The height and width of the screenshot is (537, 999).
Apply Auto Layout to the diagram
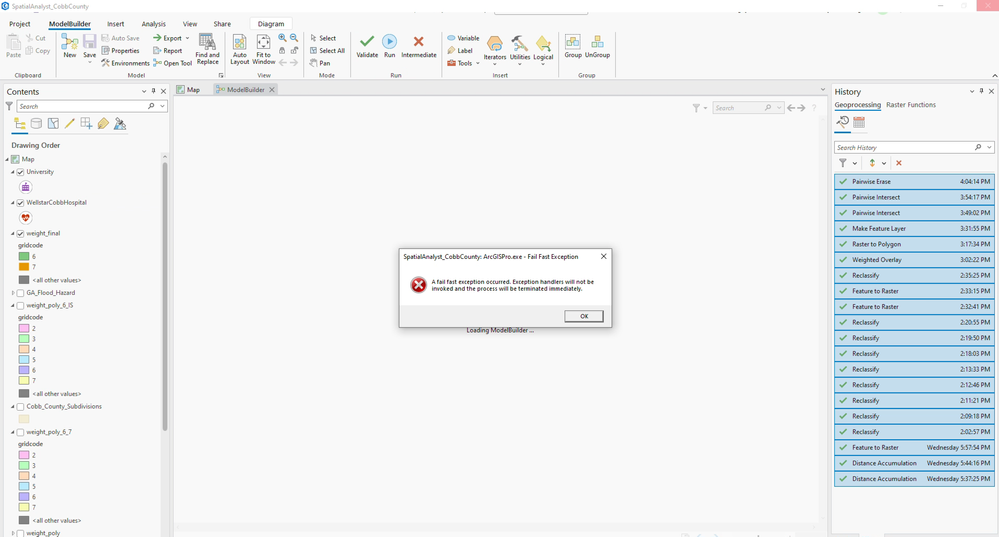(240, 49)
